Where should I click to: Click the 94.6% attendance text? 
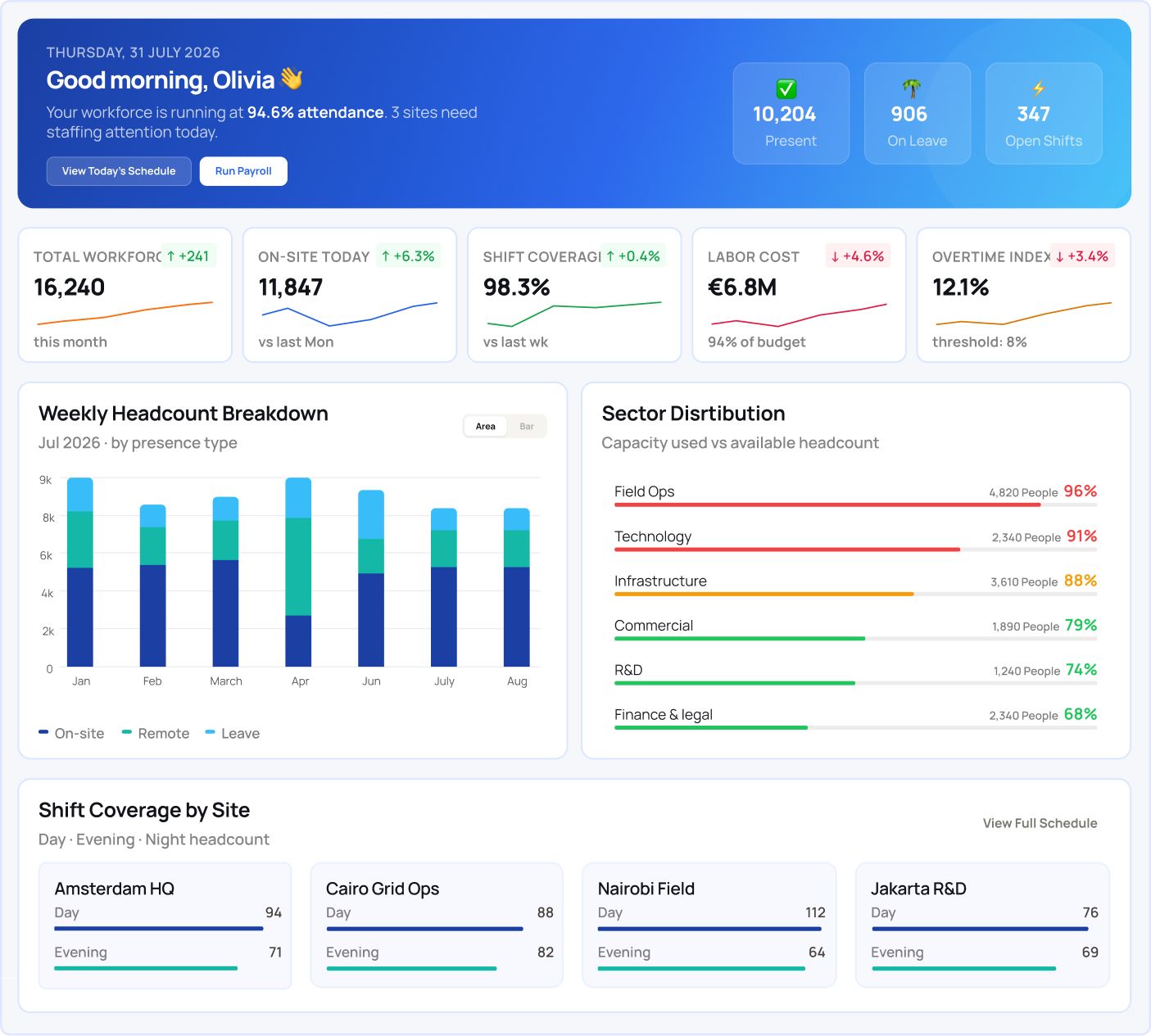315,112
